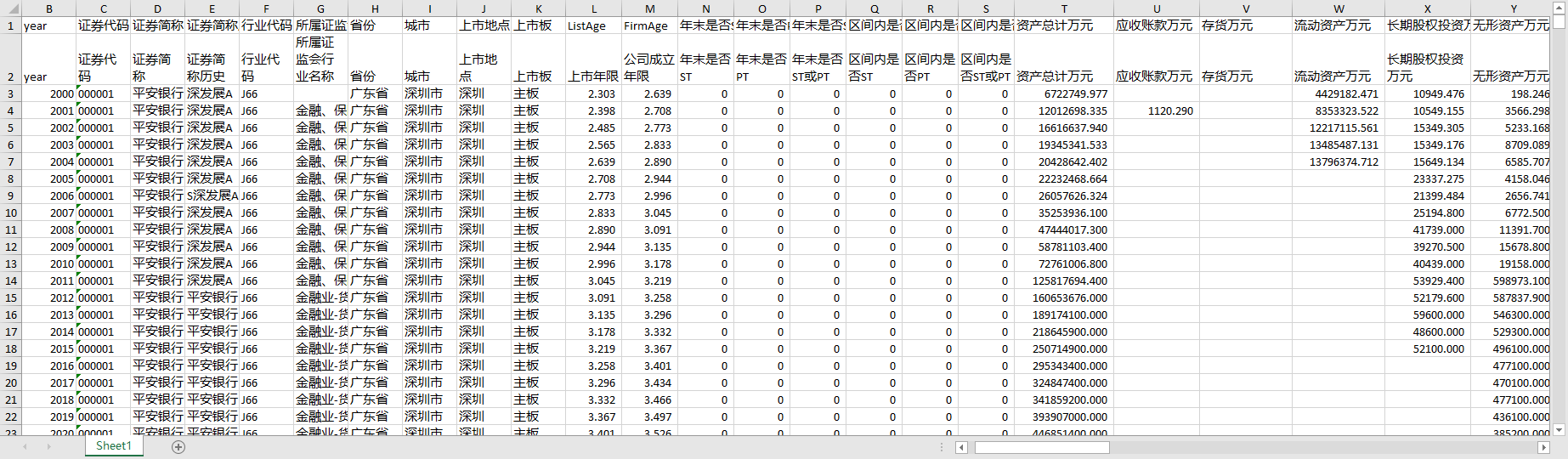This screenshot has height=459, width=1568.
Task: Select column X header
Action: [x=1428, y=8]
